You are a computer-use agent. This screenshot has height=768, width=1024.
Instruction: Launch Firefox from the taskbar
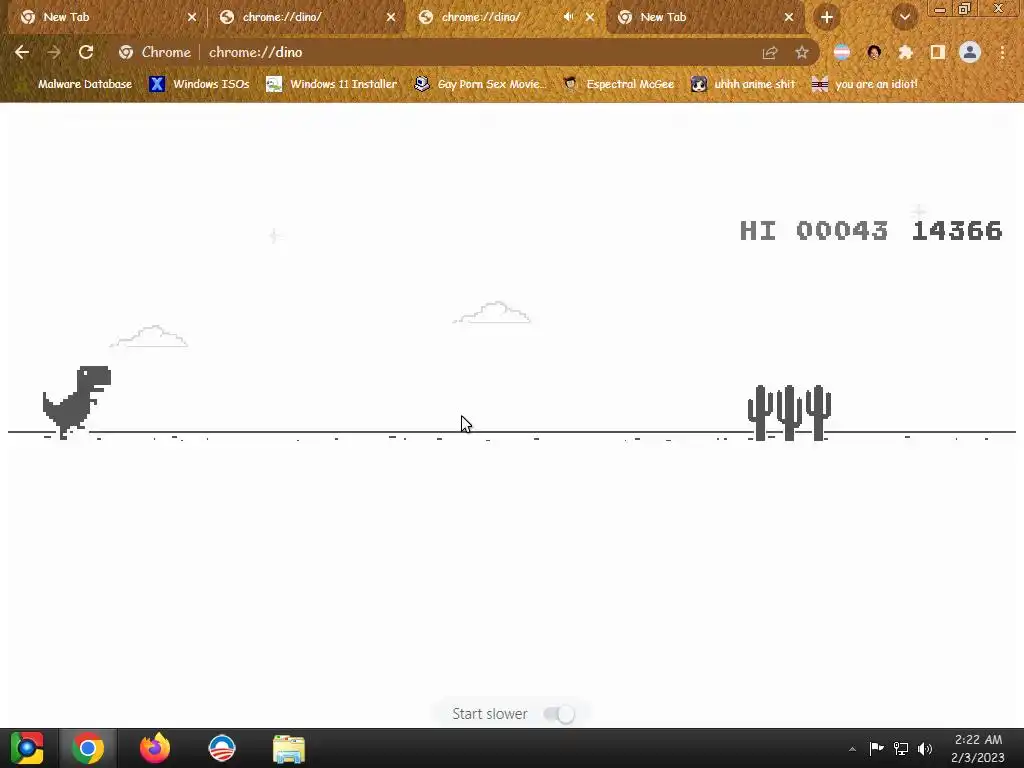(x=155, y=748)
